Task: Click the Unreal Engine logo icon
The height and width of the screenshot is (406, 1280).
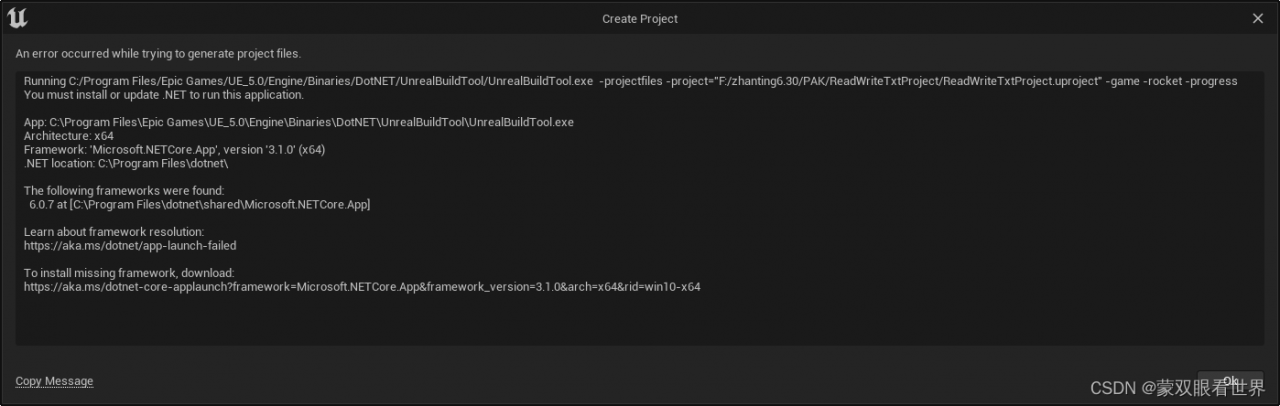Action: tap(17, 18)
